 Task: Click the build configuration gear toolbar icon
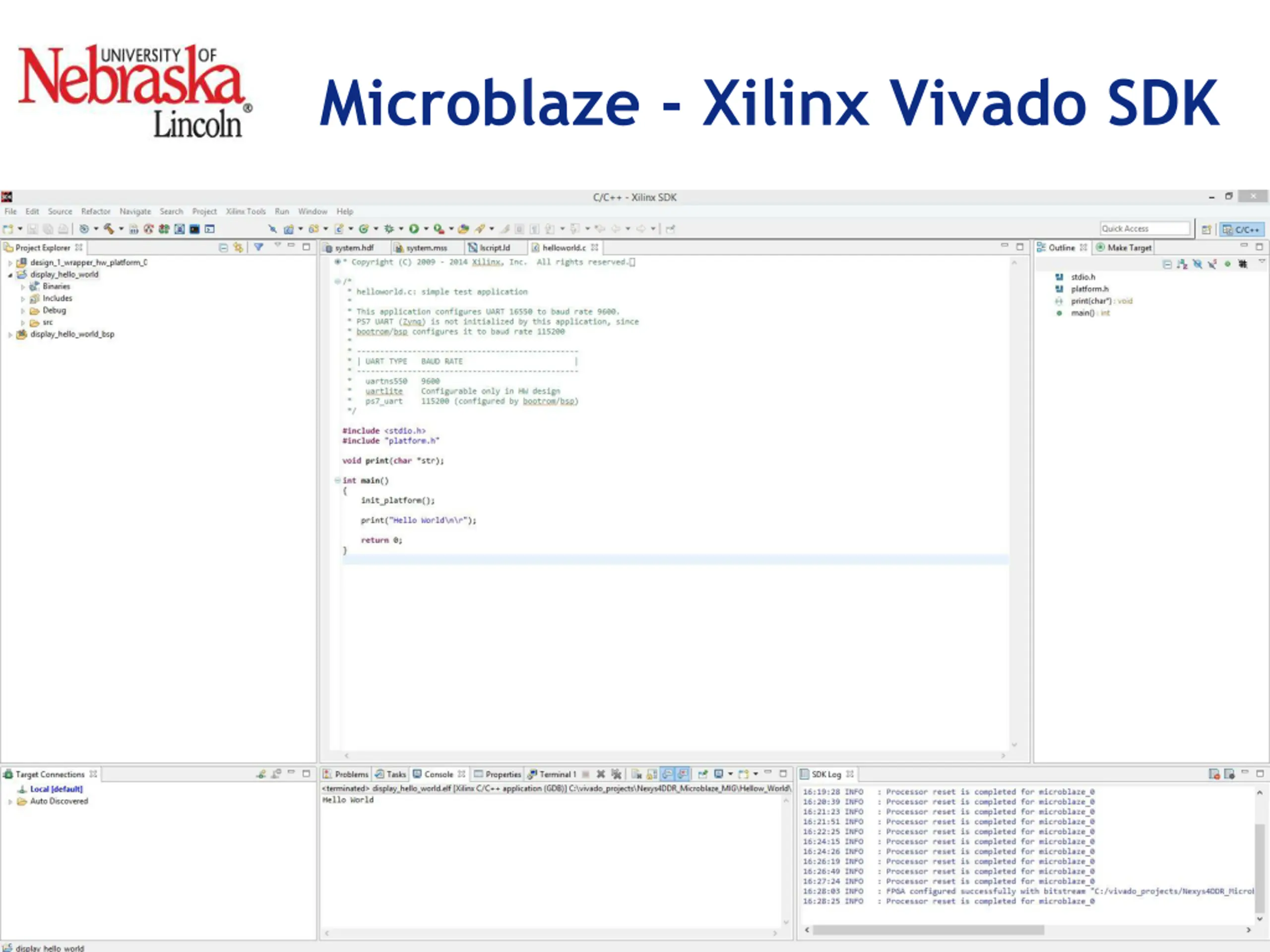point(84,229)
